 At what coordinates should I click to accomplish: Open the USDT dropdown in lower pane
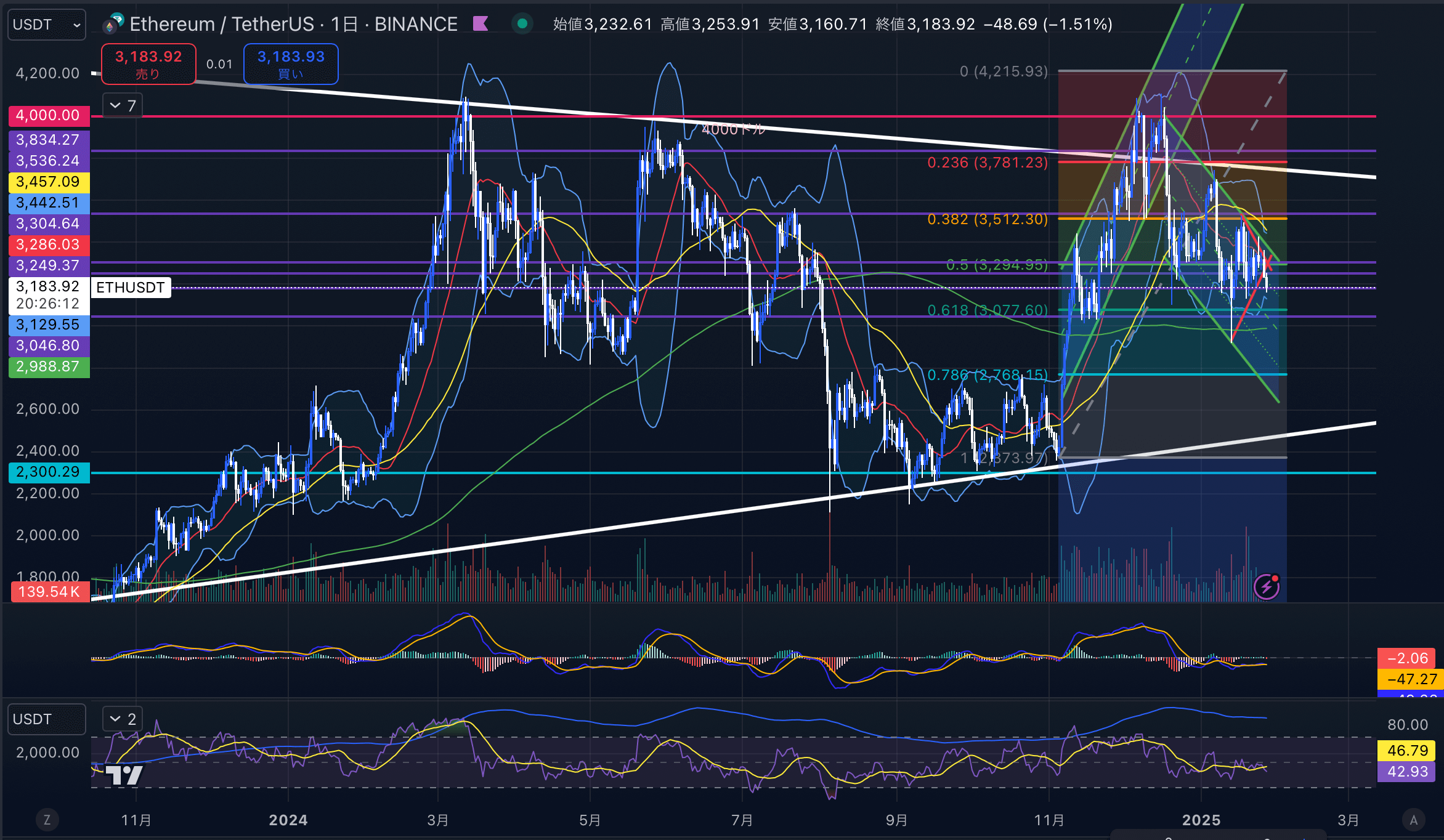(x=46, y=719)
